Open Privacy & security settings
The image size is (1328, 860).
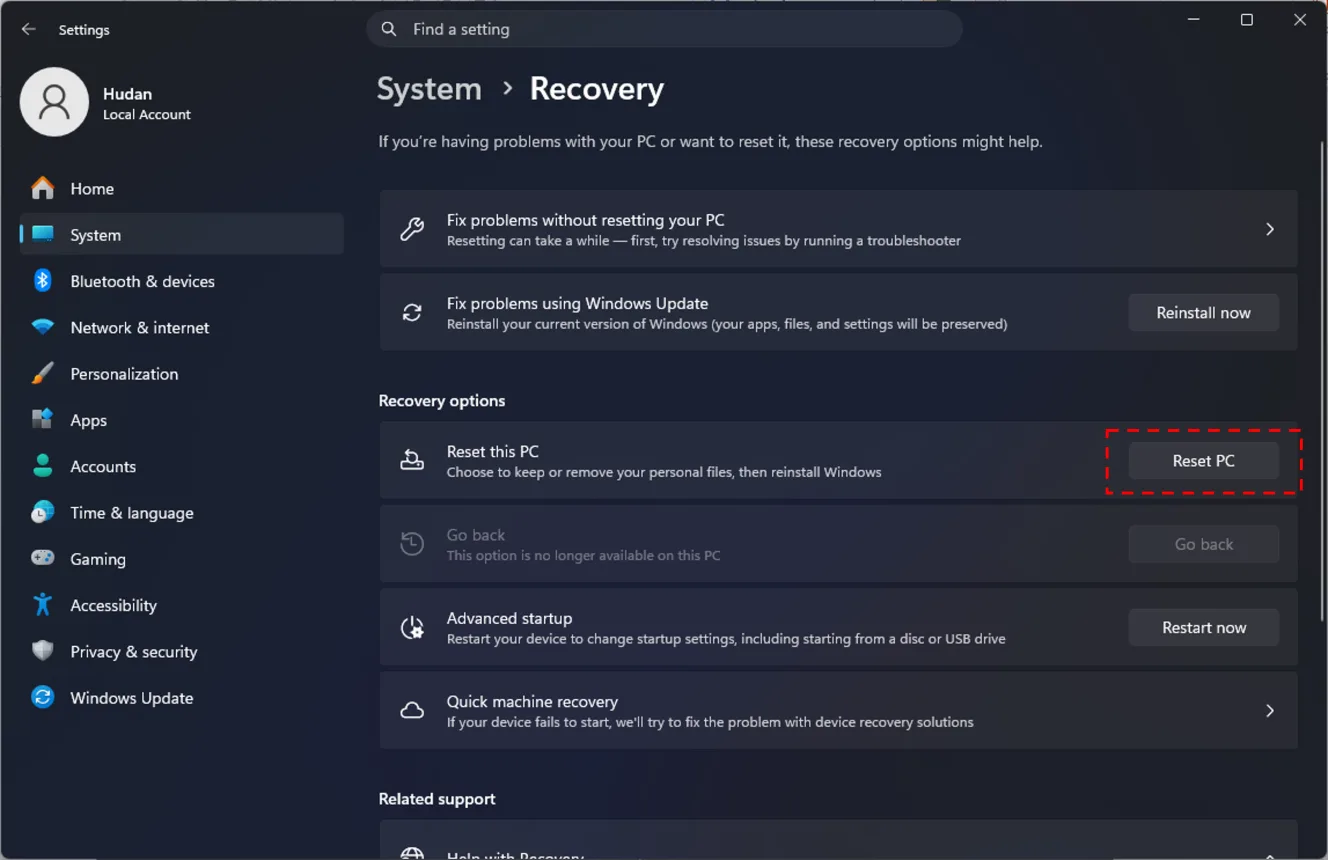click(182, 651)
